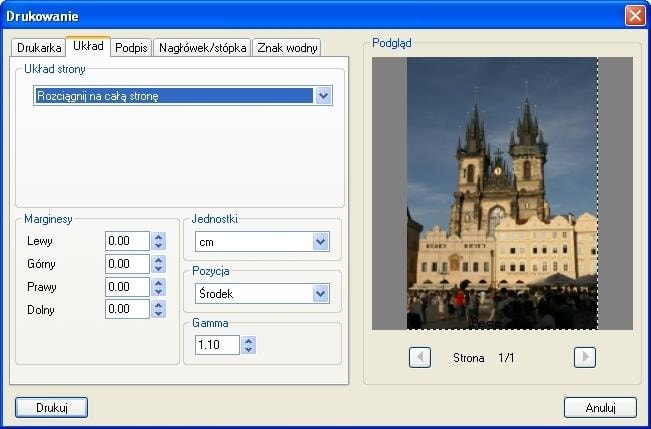Decrease Gamma with the down arrow
651x429 pixels.
click(x=248, y=349)
